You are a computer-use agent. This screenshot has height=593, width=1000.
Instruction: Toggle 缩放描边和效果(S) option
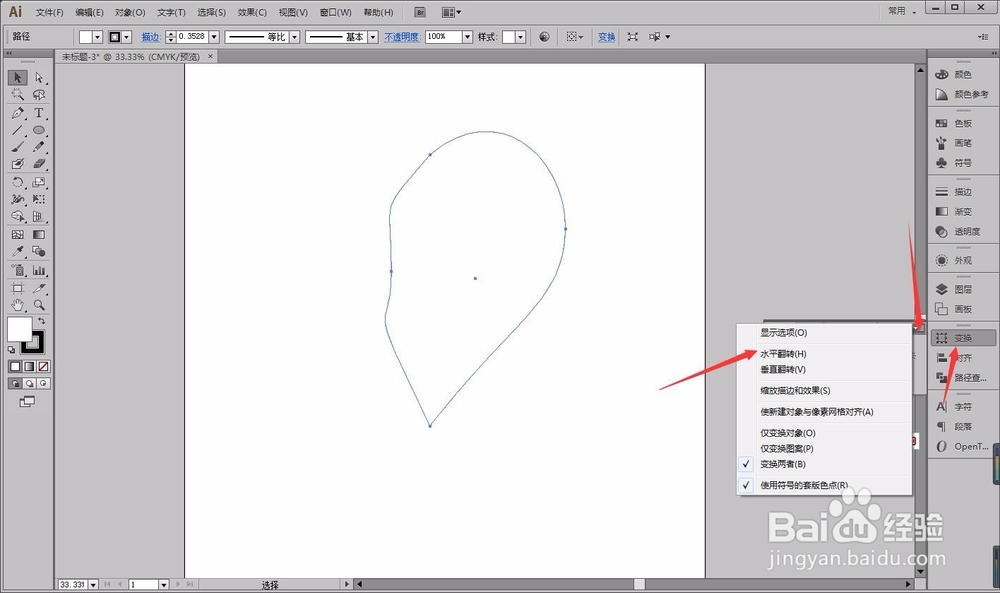coord(824,390)
